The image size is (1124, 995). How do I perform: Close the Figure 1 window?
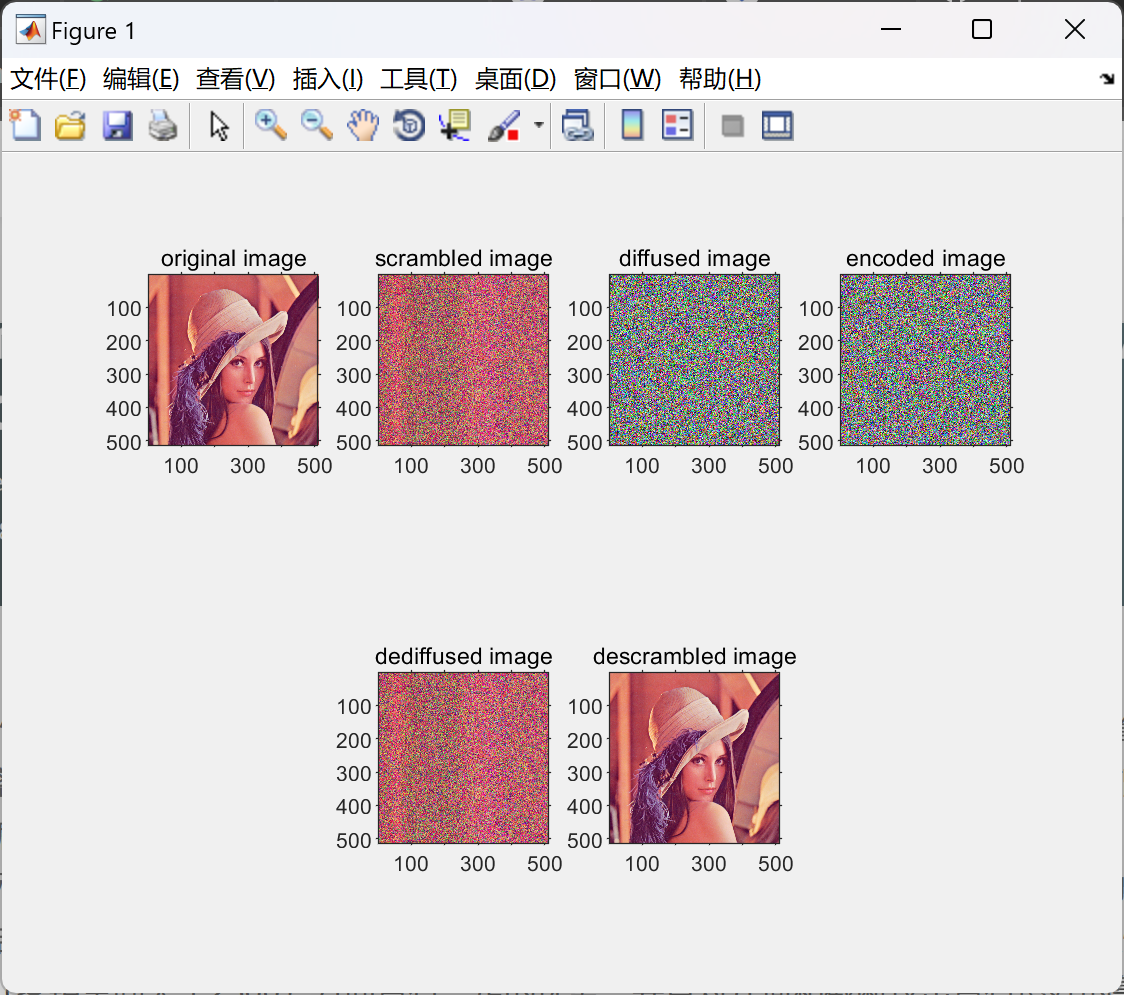click(1075, 29)
